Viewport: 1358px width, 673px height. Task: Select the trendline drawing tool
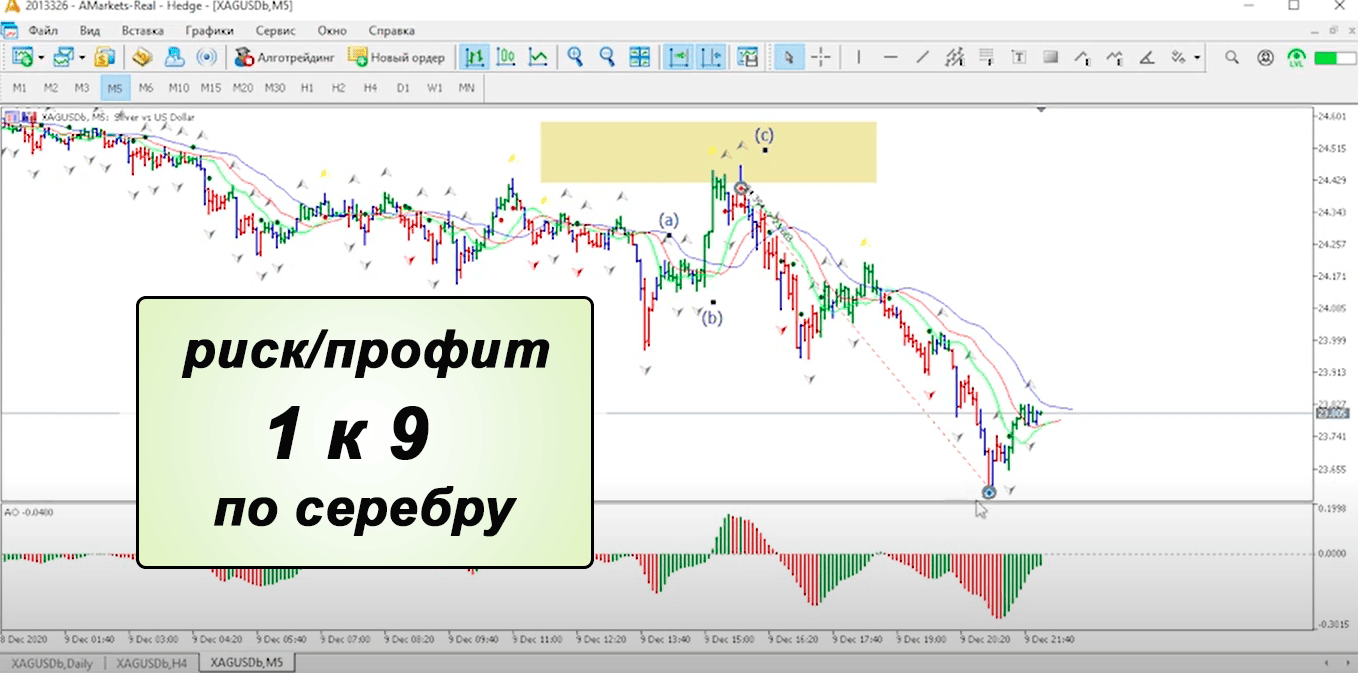[x=922, y=57]
